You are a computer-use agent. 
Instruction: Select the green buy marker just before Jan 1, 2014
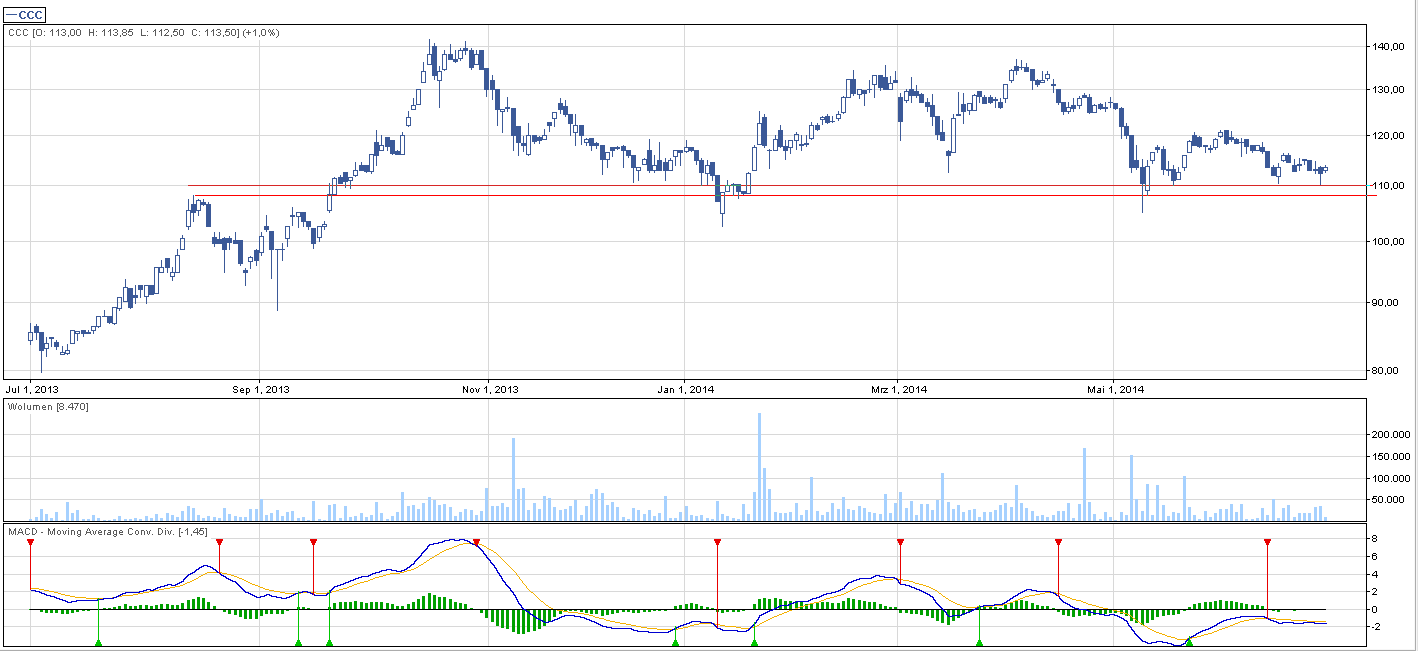point(675,642)
